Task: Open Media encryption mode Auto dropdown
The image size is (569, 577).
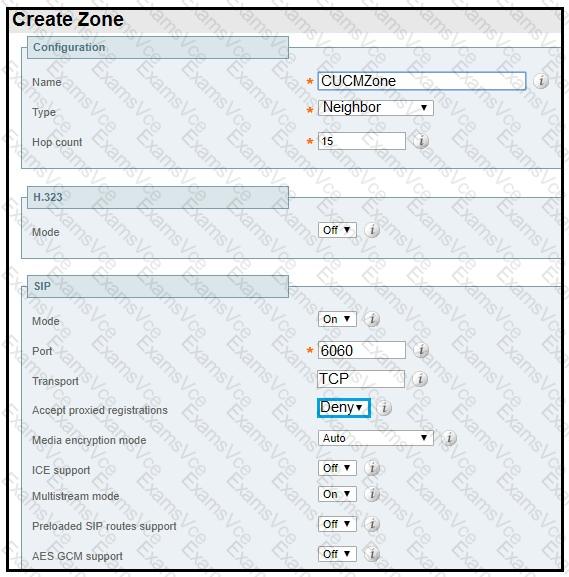Action: pos(376,438)
